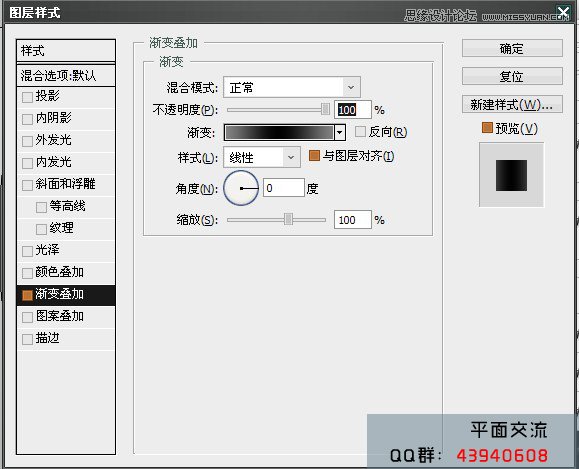The width and height of the screenshot is (579, 469).
Task: Click the opacity slider handle
Action: [x=325, y=109]
